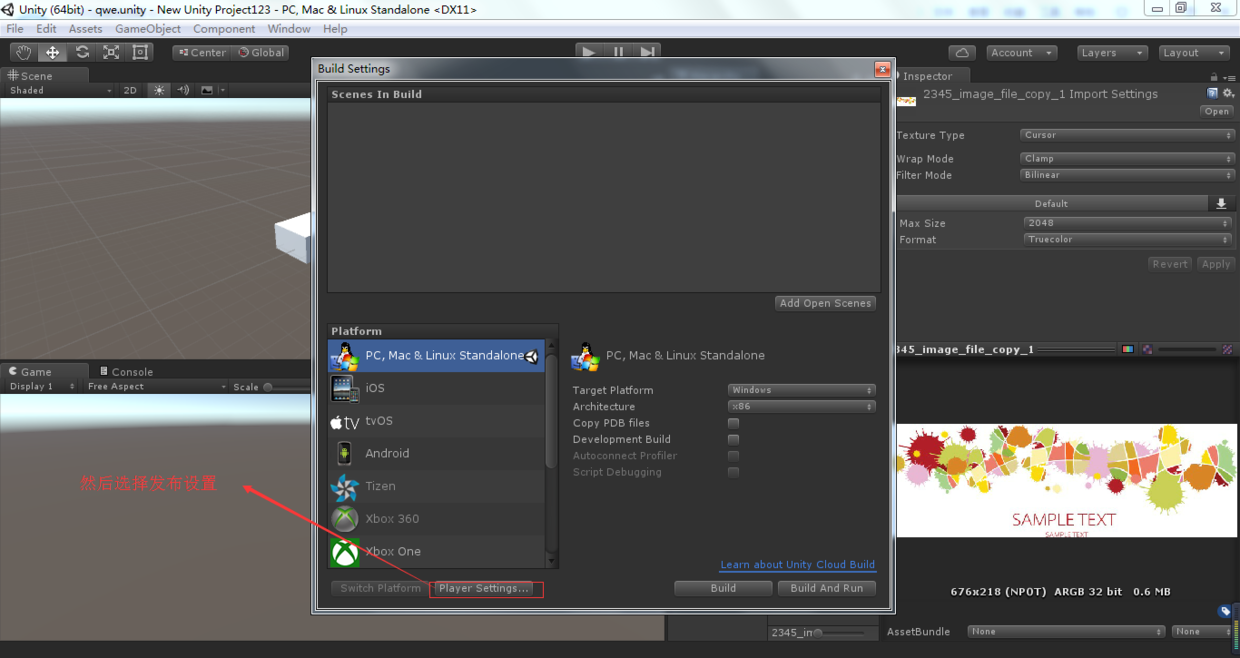
Task: Select the Rotate tool icon
Action: (82, 53)
